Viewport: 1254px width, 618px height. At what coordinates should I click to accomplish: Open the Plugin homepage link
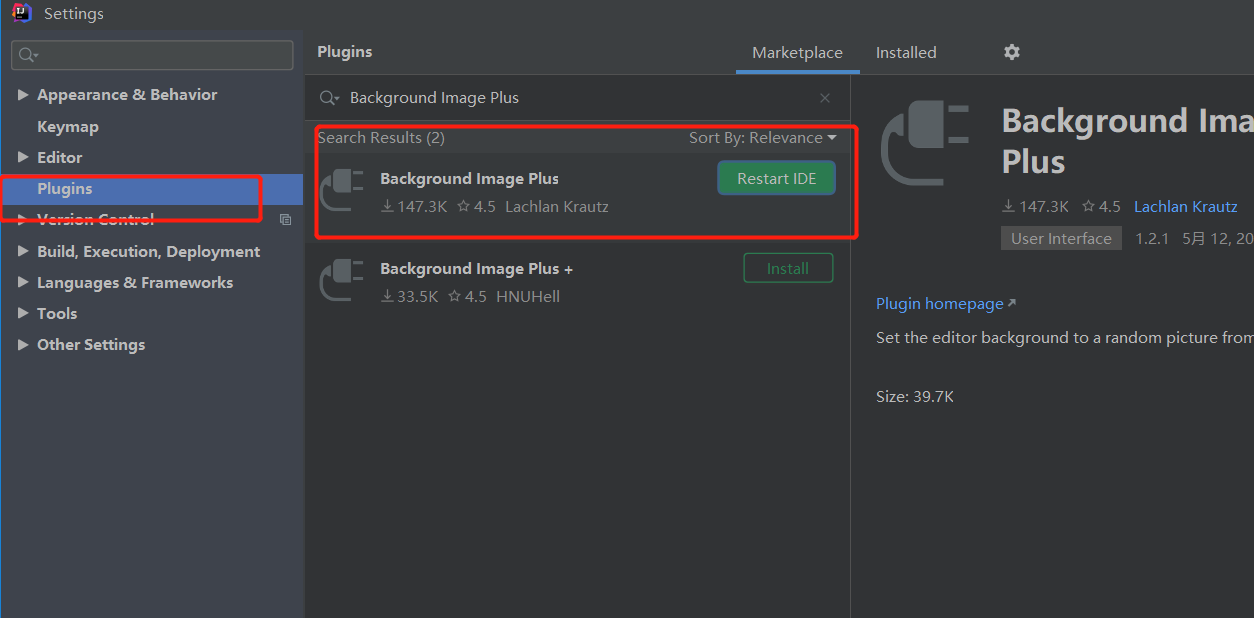click(x=938, y=303)
